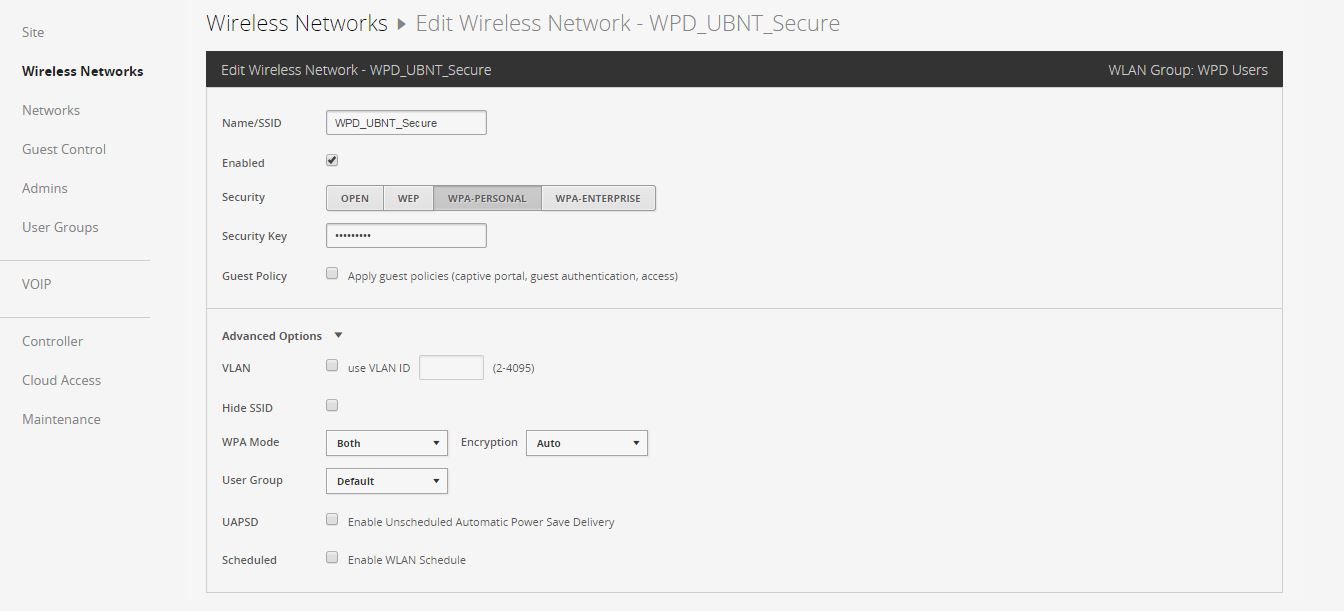Open Cloud Access settings
The width and height of the screenshot is (1344, 611).
[x=61, y=380]
